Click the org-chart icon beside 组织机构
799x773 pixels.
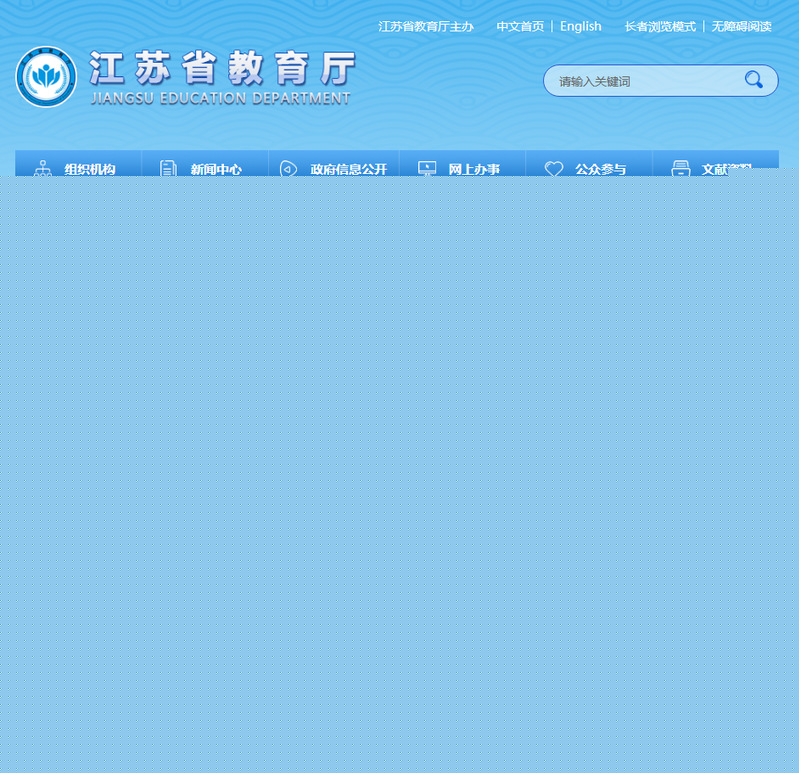coord(42,169)
